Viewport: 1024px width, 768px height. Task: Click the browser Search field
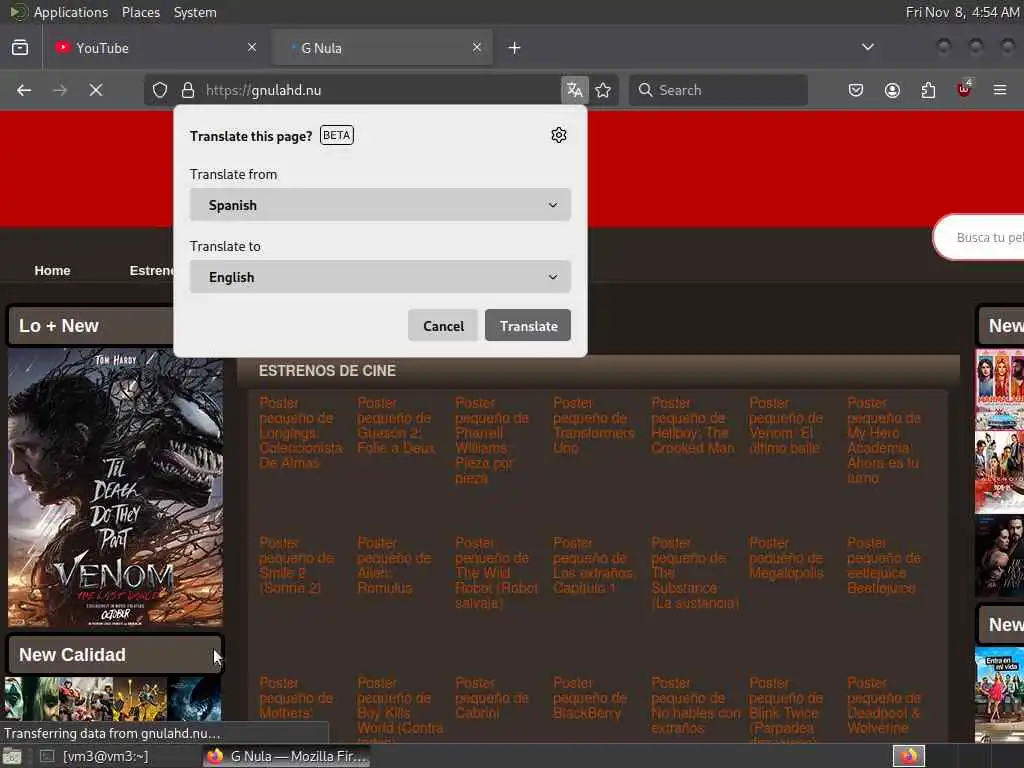point(718,90)
